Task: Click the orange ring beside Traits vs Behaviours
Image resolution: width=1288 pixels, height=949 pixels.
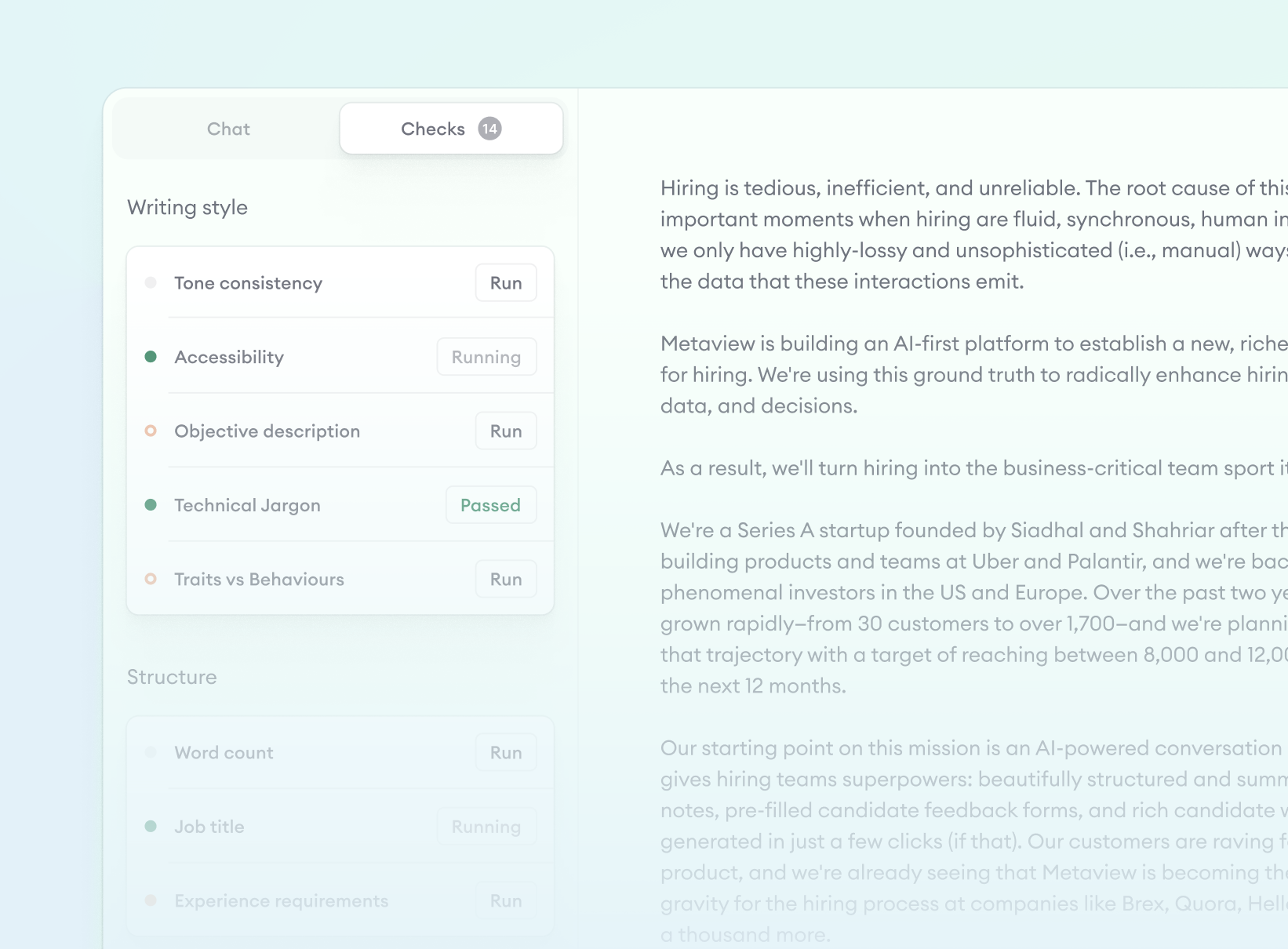Action: tap(151, 579)
